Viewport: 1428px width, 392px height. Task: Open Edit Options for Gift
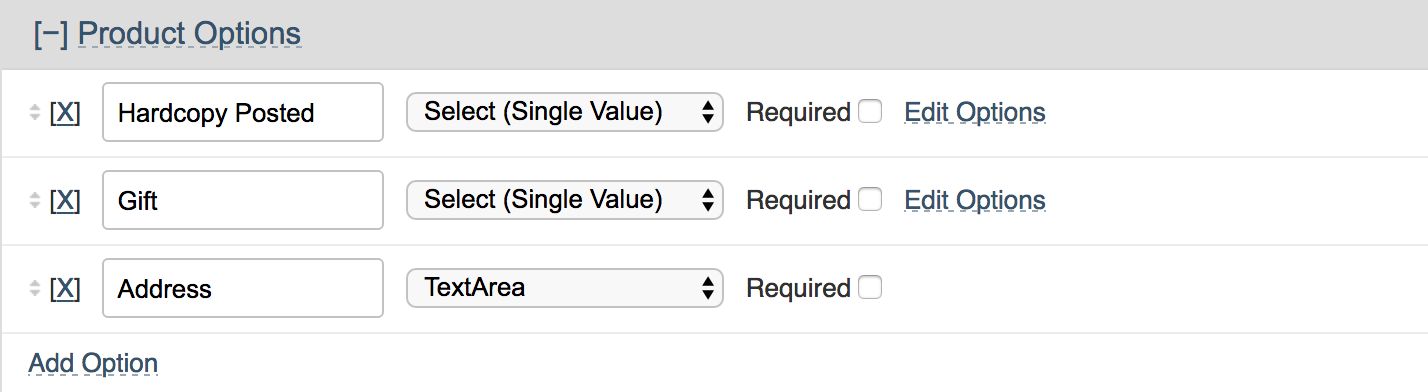[975, 200]
